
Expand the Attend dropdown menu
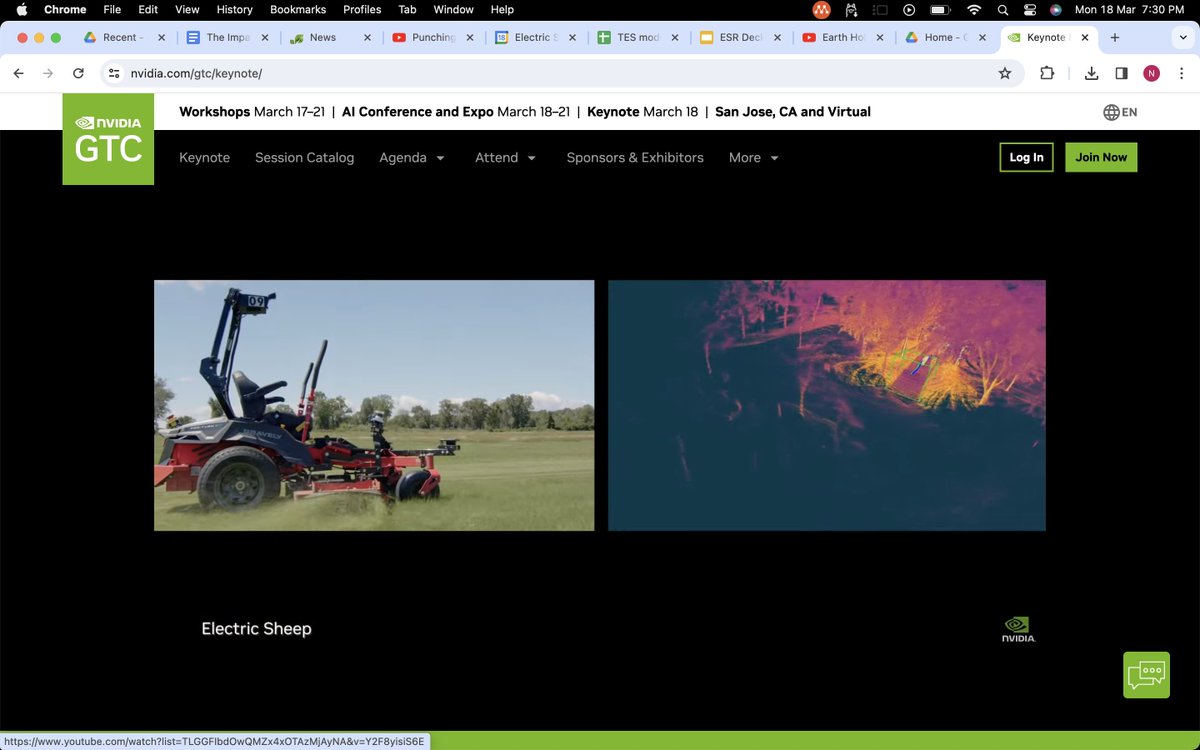(x=505, y=158)
